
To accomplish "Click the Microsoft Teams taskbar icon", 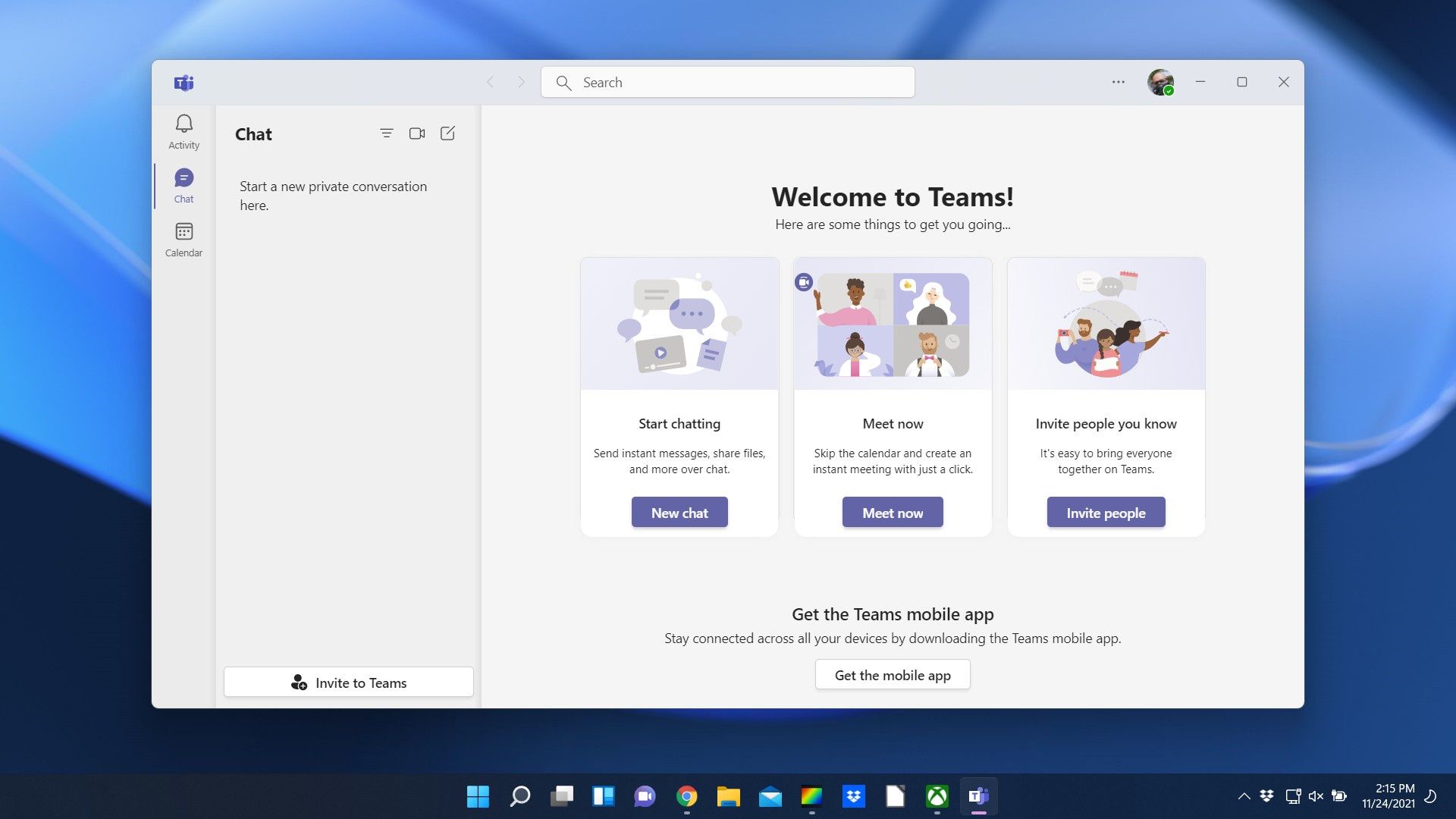I will 979,796.
